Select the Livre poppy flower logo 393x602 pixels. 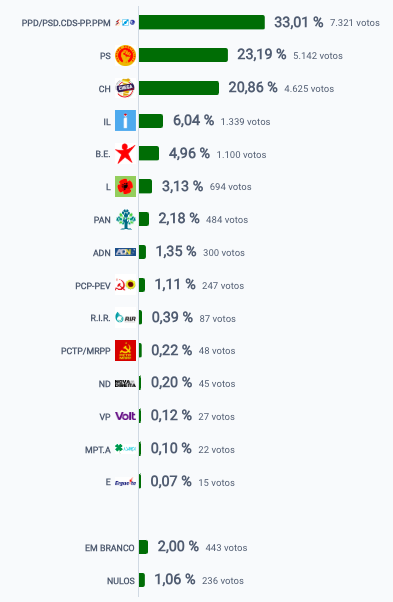click(125, 187)
